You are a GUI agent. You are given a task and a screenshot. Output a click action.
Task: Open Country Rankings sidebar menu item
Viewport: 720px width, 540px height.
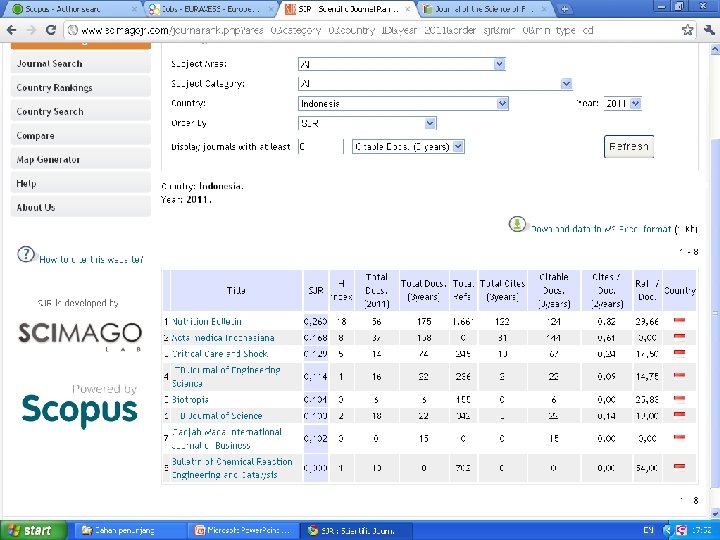coord(80,87)
